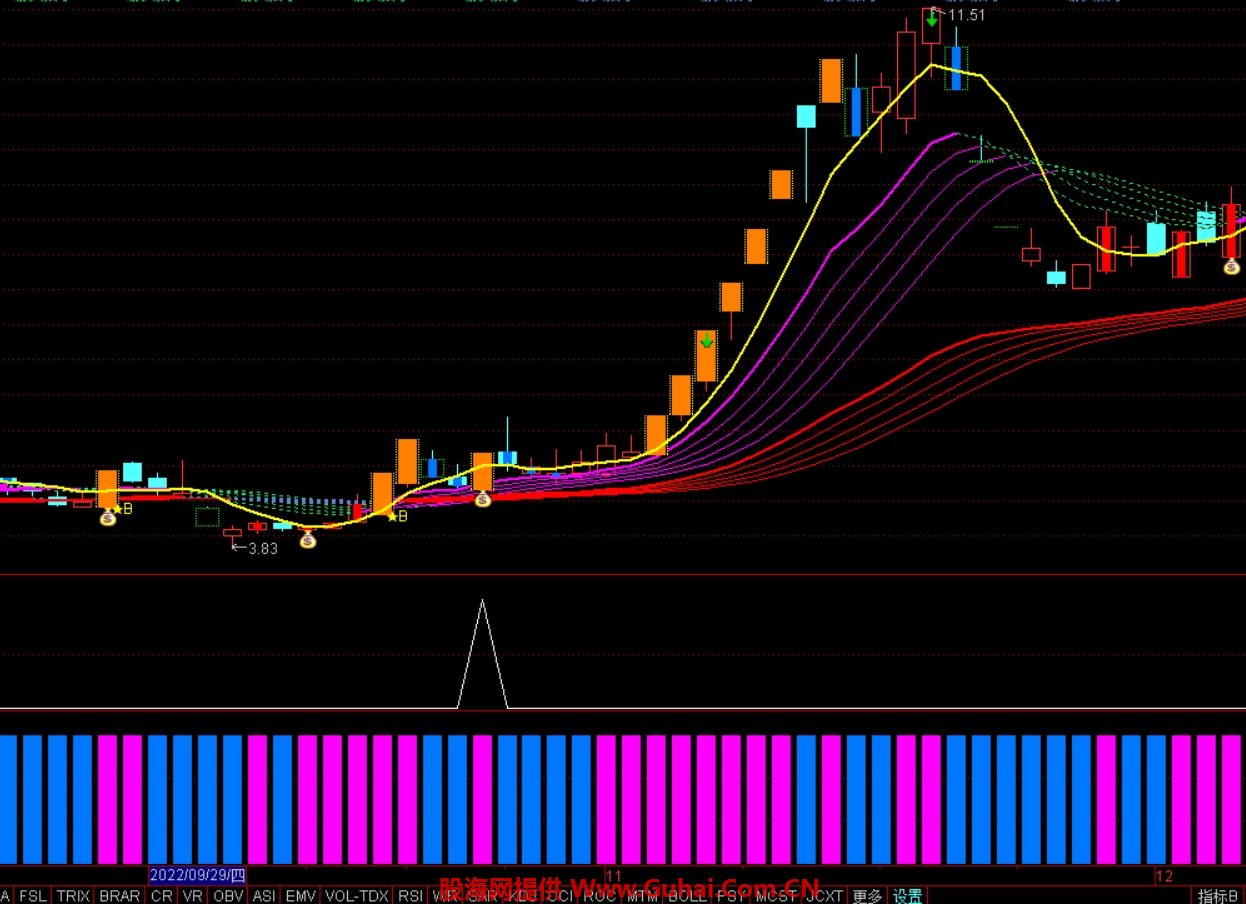The height and width of the screenshot is (904, 1246).
Task: Expand the 更多 (more) indicators list
Action: coord(868,896)
